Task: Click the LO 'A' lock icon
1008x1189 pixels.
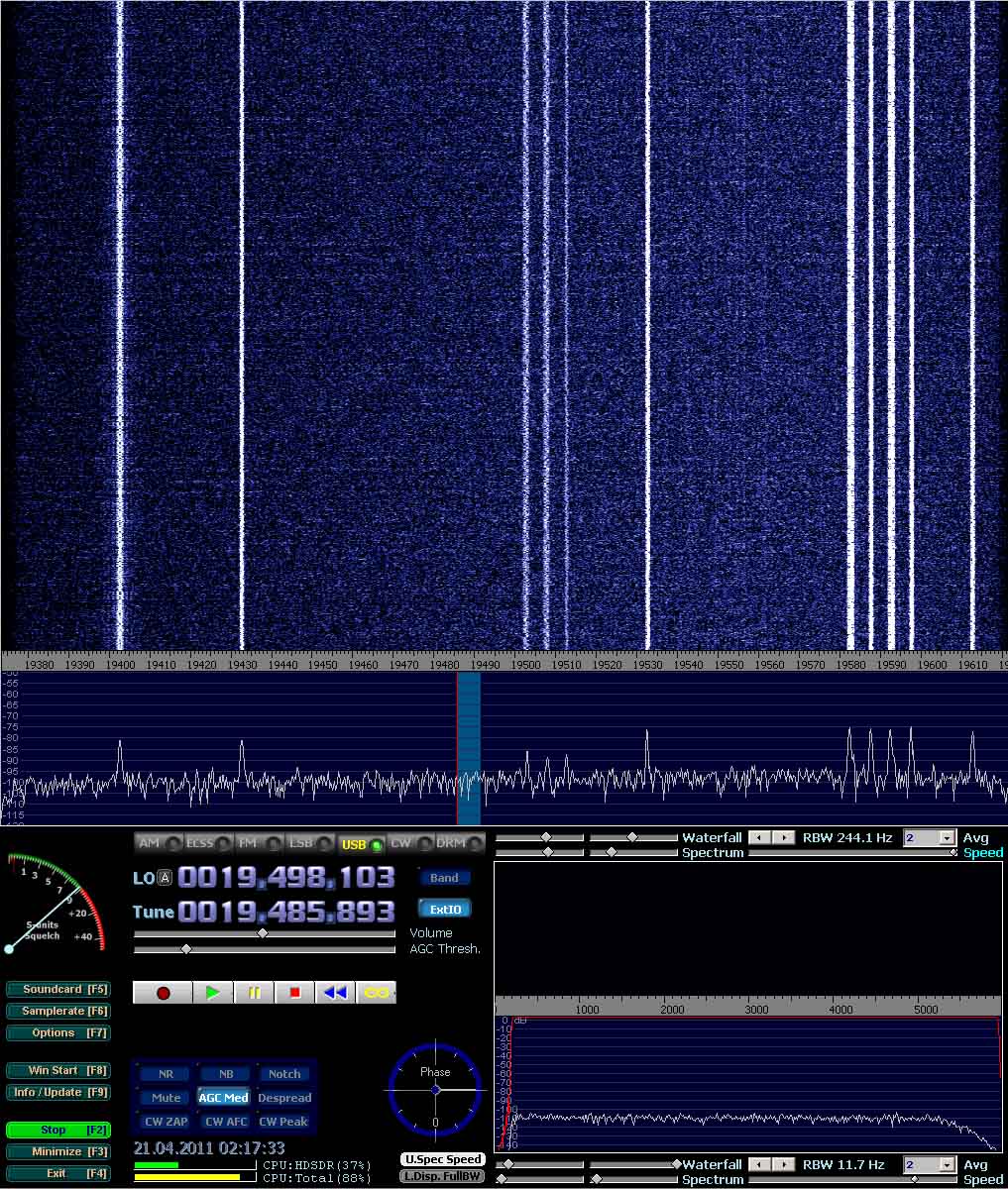Action: [x=165, y=877]
